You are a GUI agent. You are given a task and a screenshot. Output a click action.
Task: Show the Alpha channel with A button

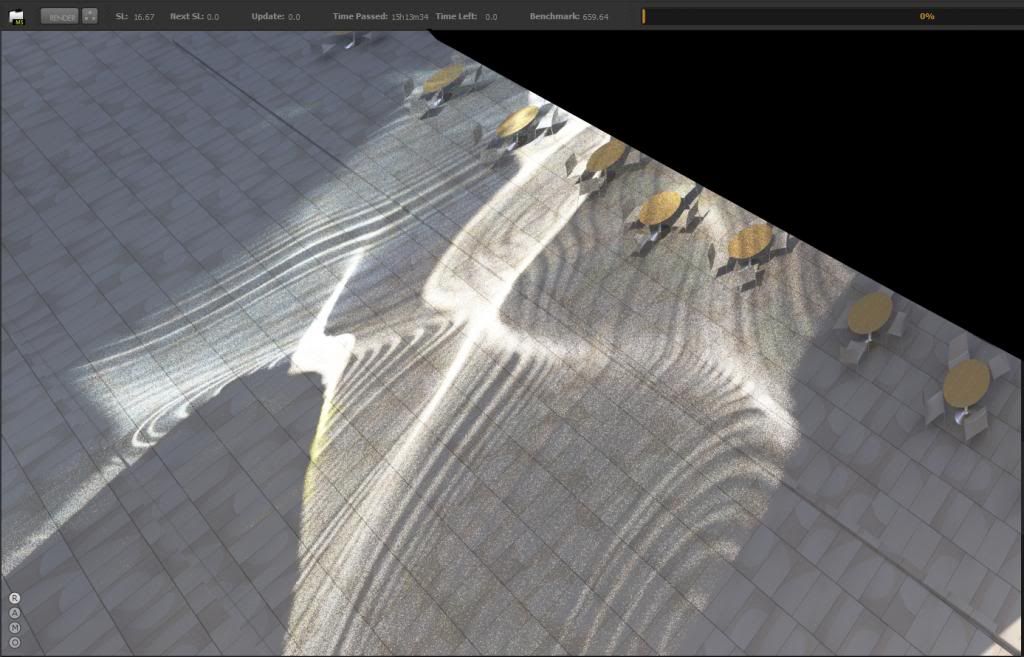click(15, 613)
